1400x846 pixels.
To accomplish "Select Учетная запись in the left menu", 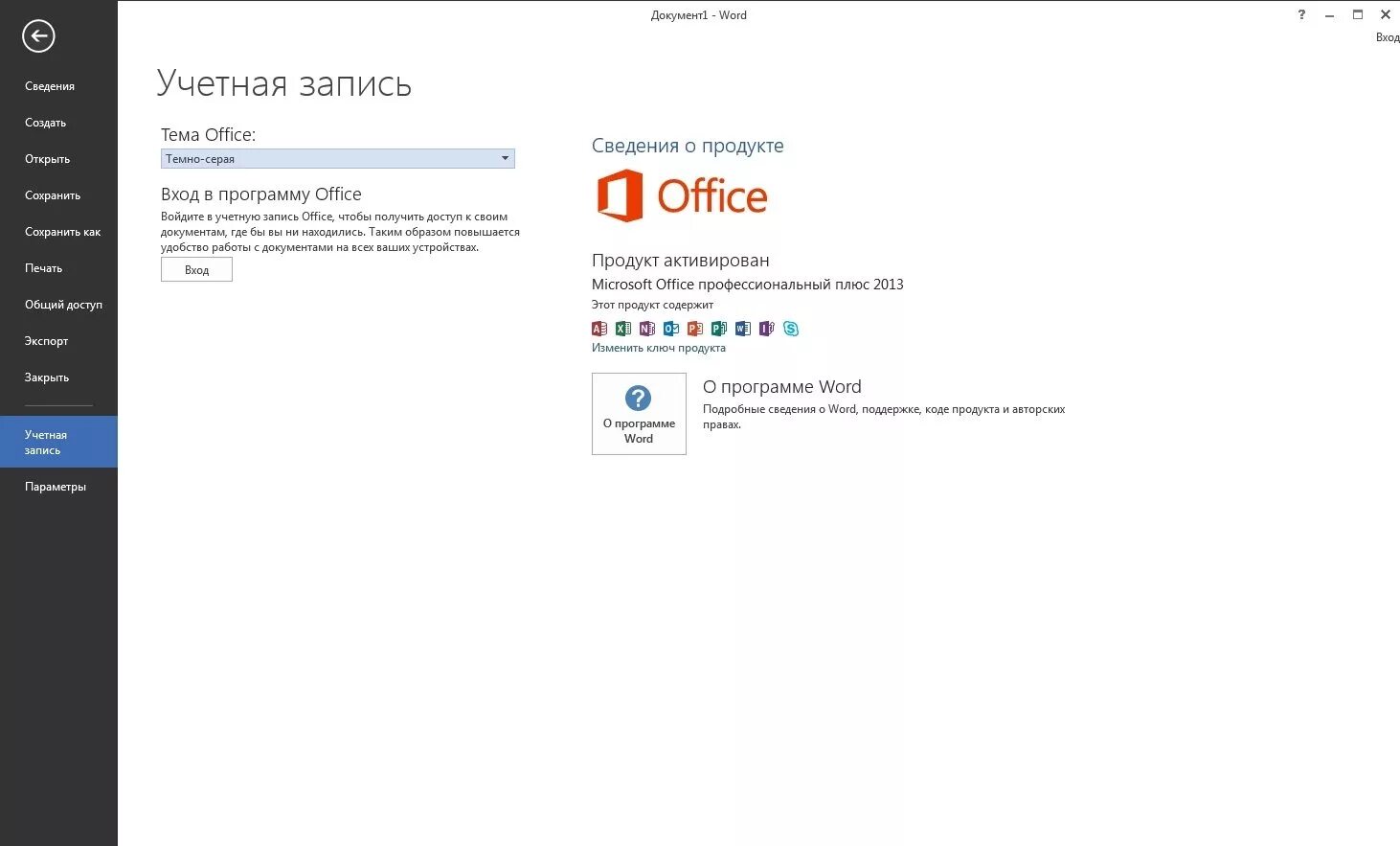I will click(x=58, y=442).
